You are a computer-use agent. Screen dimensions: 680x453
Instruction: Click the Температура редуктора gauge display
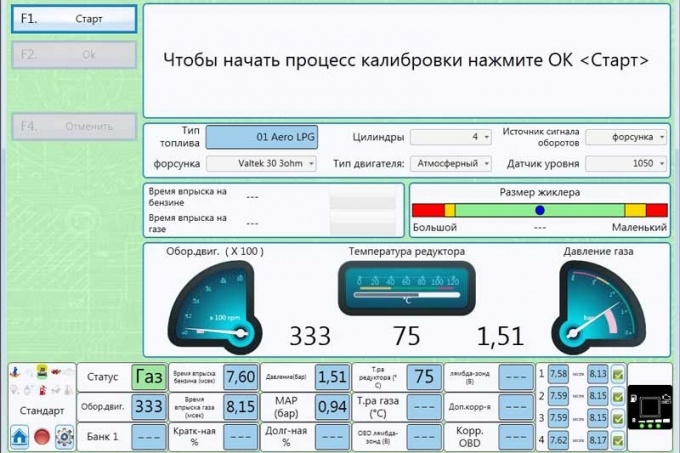pos(407,288)
